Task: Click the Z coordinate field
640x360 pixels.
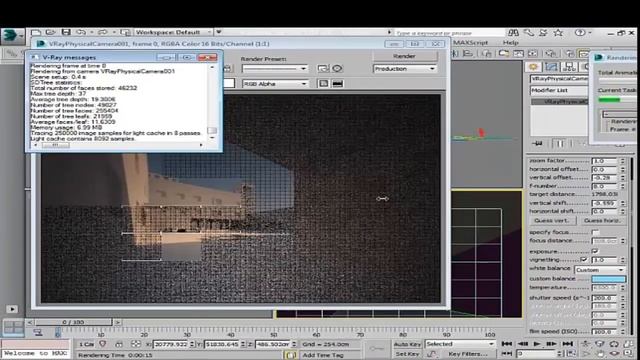Action: (x=273, y=344)
